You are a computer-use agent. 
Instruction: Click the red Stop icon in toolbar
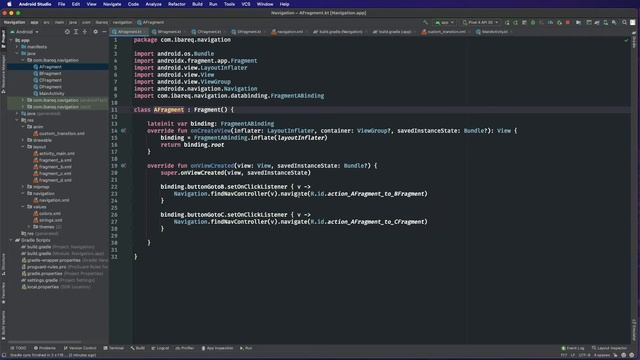pyautogui.click(x=568, y=22)
